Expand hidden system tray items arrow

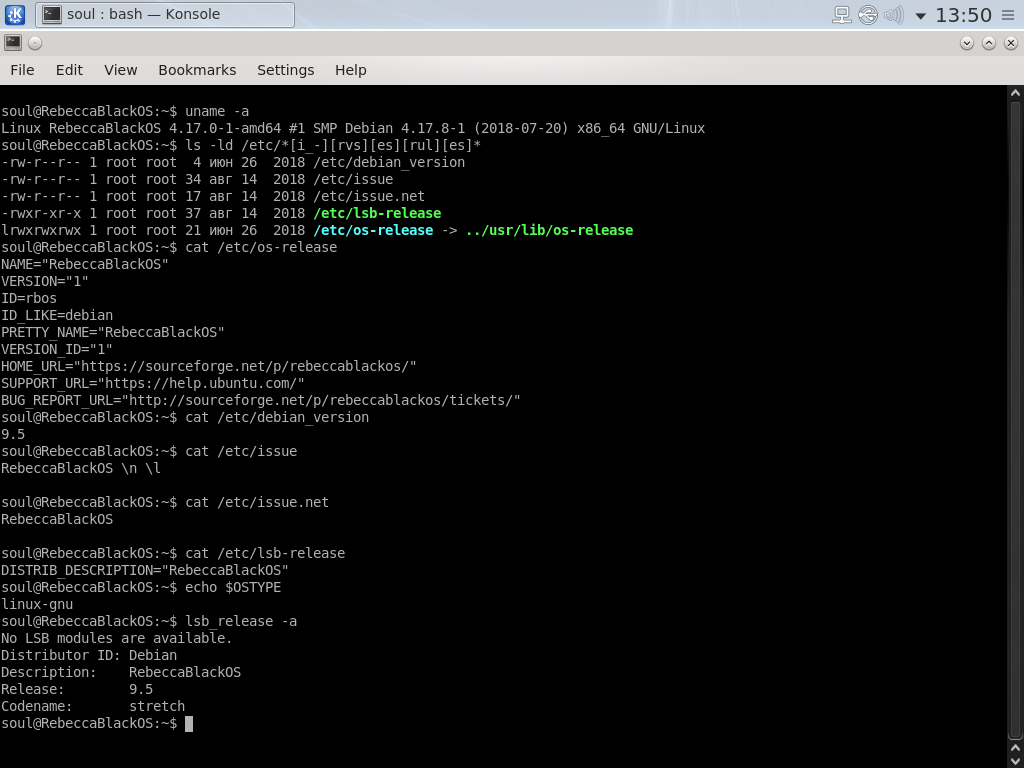click(x=920, y=15)
